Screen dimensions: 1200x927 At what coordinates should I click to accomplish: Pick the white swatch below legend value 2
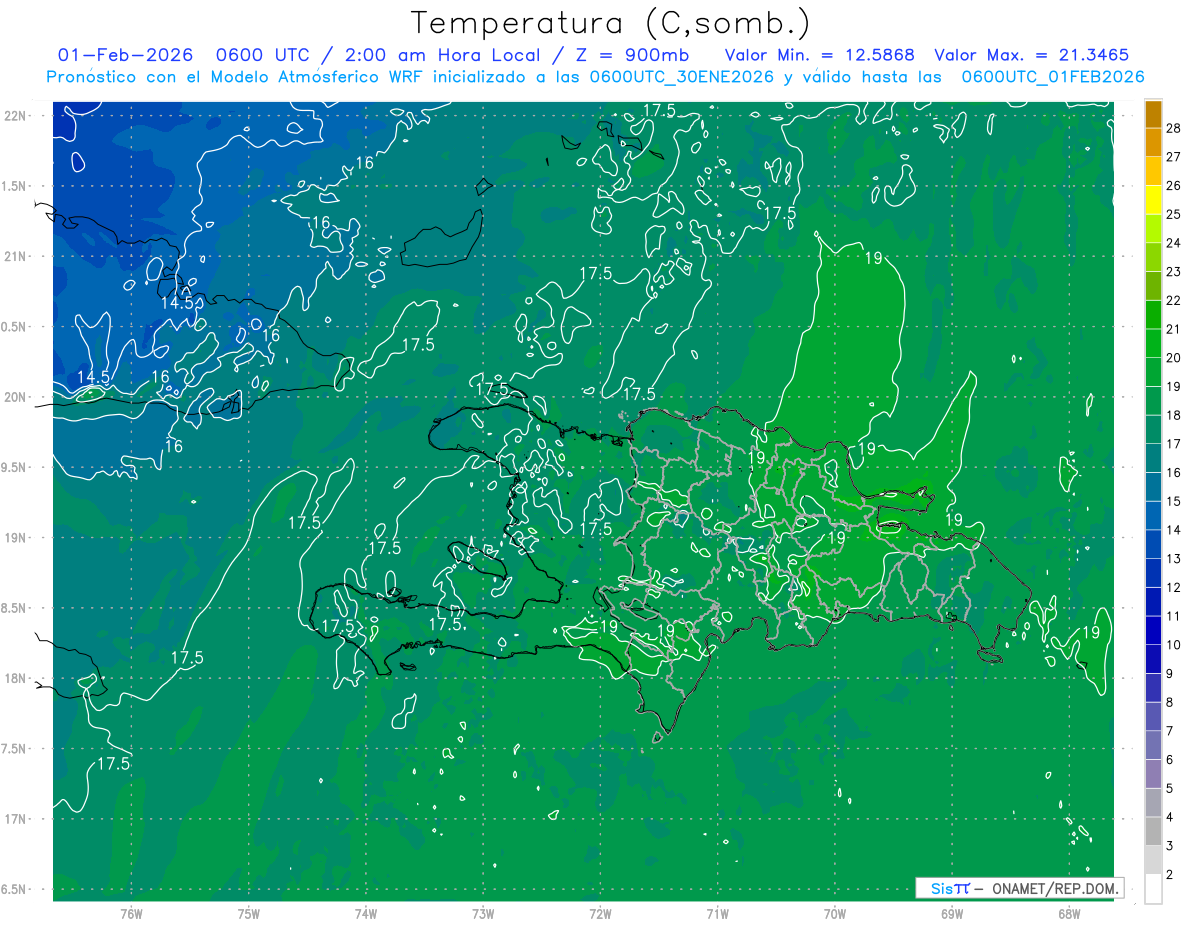coord(1153,889)
